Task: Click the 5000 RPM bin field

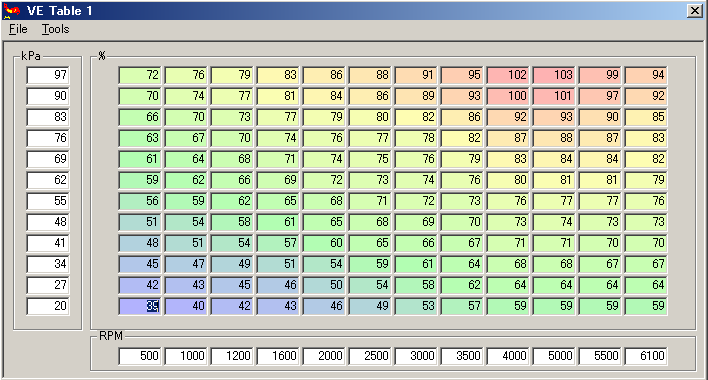Action: pos(554,356)
